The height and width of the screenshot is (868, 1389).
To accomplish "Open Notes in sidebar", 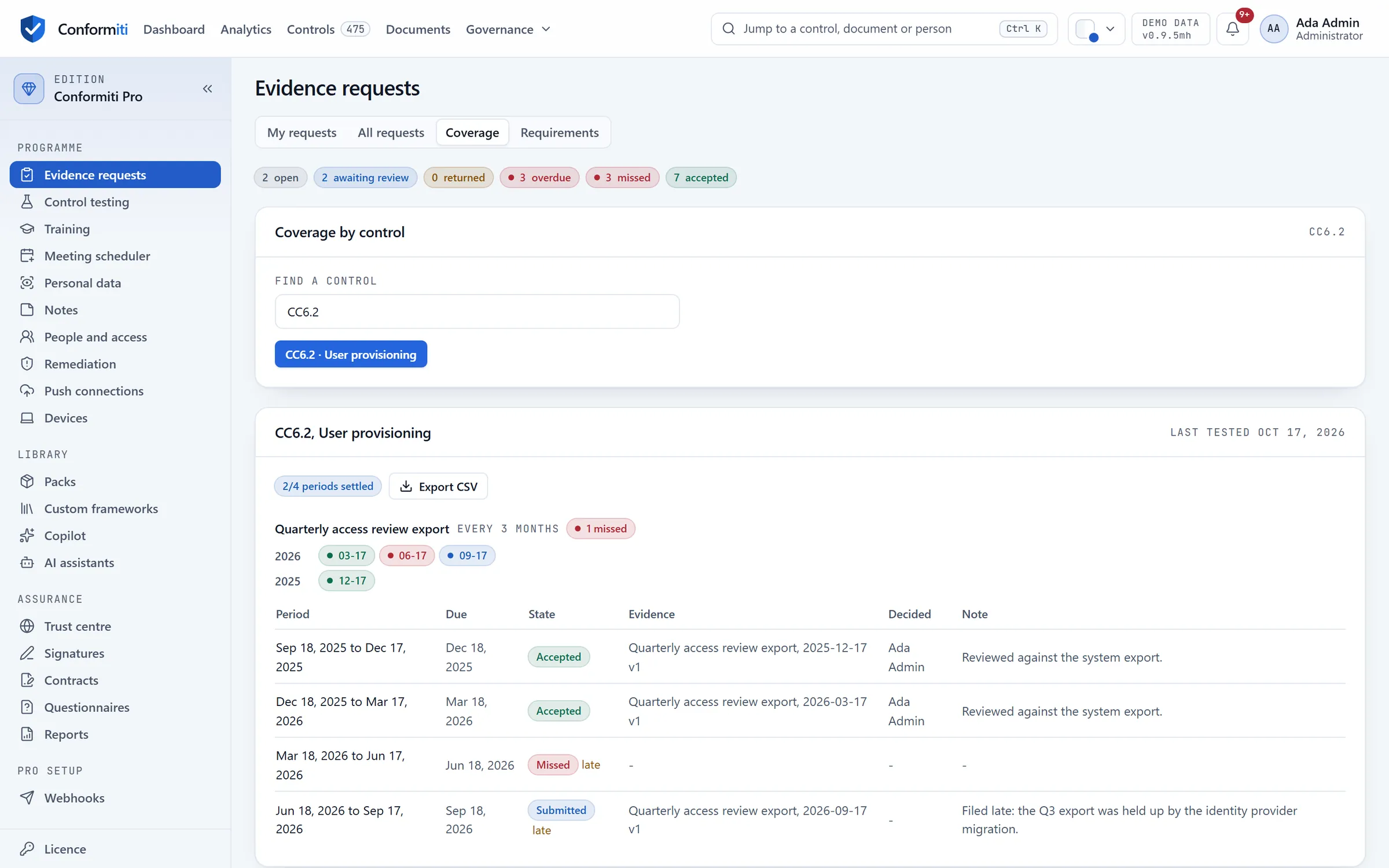I will pyautogui.click(x=115, y=310).
